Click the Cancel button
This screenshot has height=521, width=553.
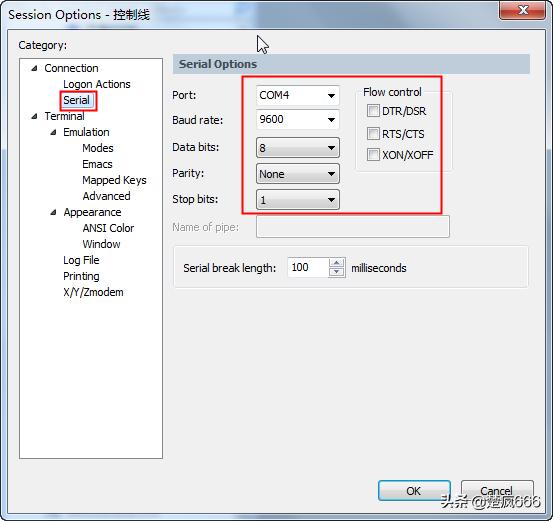[x=497, y=491]
